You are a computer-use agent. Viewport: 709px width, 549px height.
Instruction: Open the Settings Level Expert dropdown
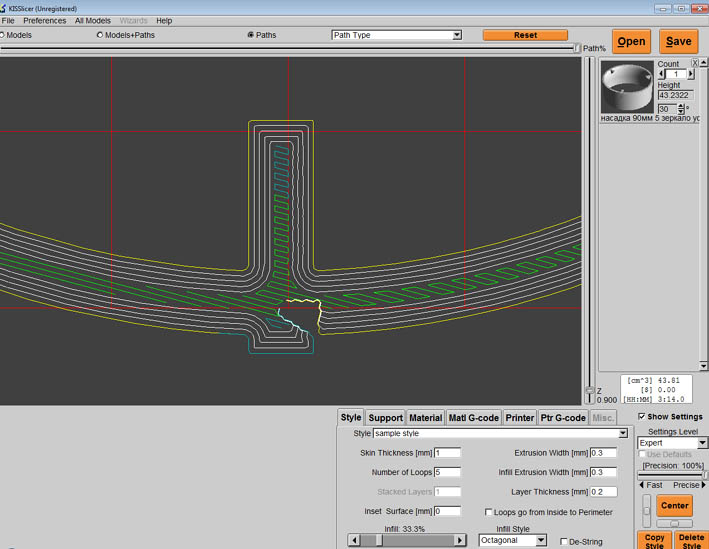(x=702, y=443)
